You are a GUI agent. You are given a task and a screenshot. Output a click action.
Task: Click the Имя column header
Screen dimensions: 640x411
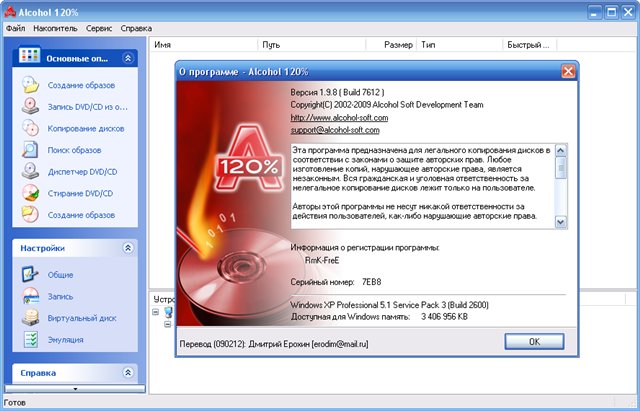tap(163, 45)
